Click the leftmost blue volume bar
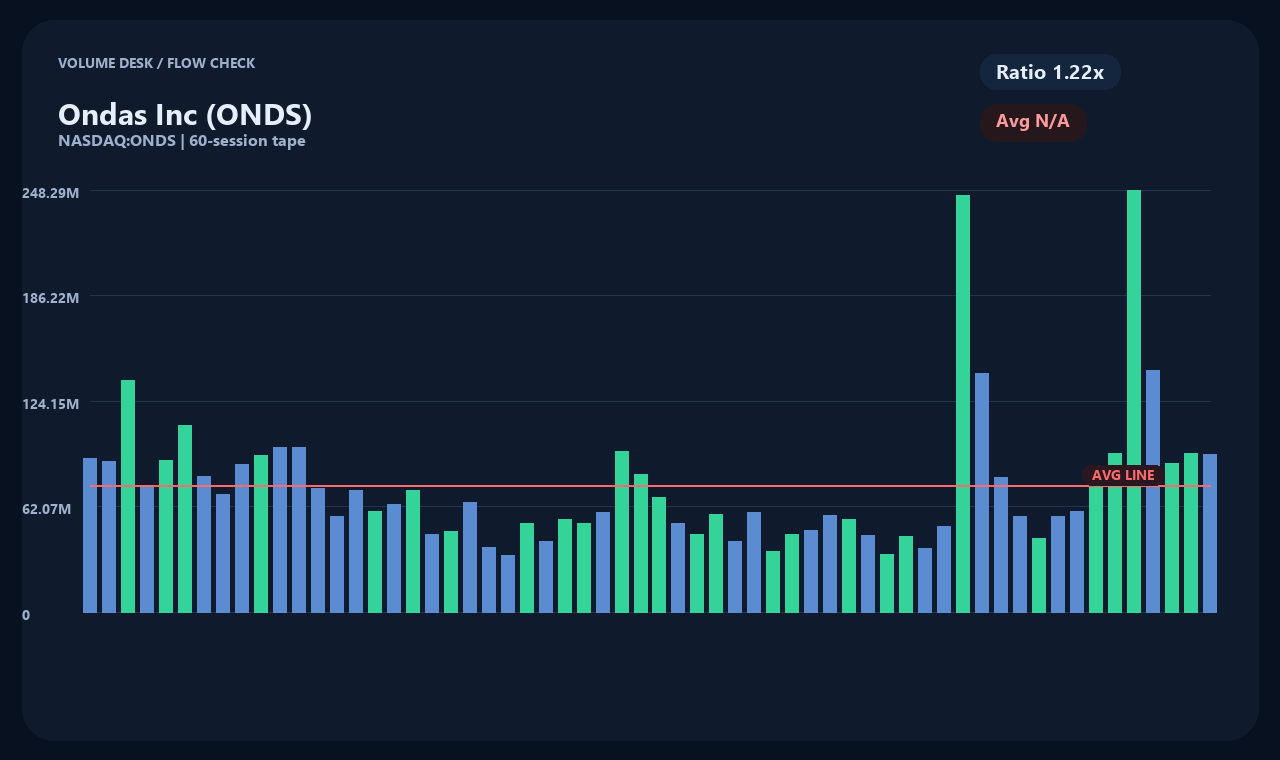This screenshot has width=1280, height=760. click(x=90, y=535)
